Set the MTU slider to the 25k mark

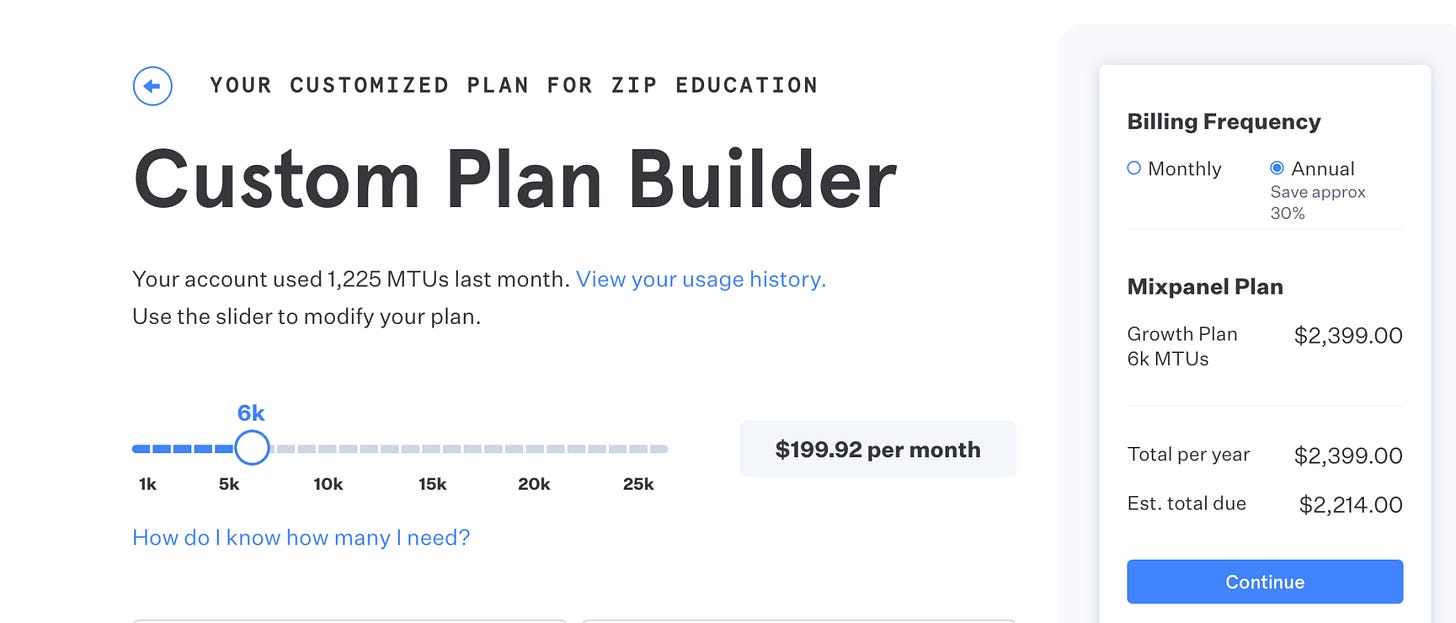click(x=638, y=449)
